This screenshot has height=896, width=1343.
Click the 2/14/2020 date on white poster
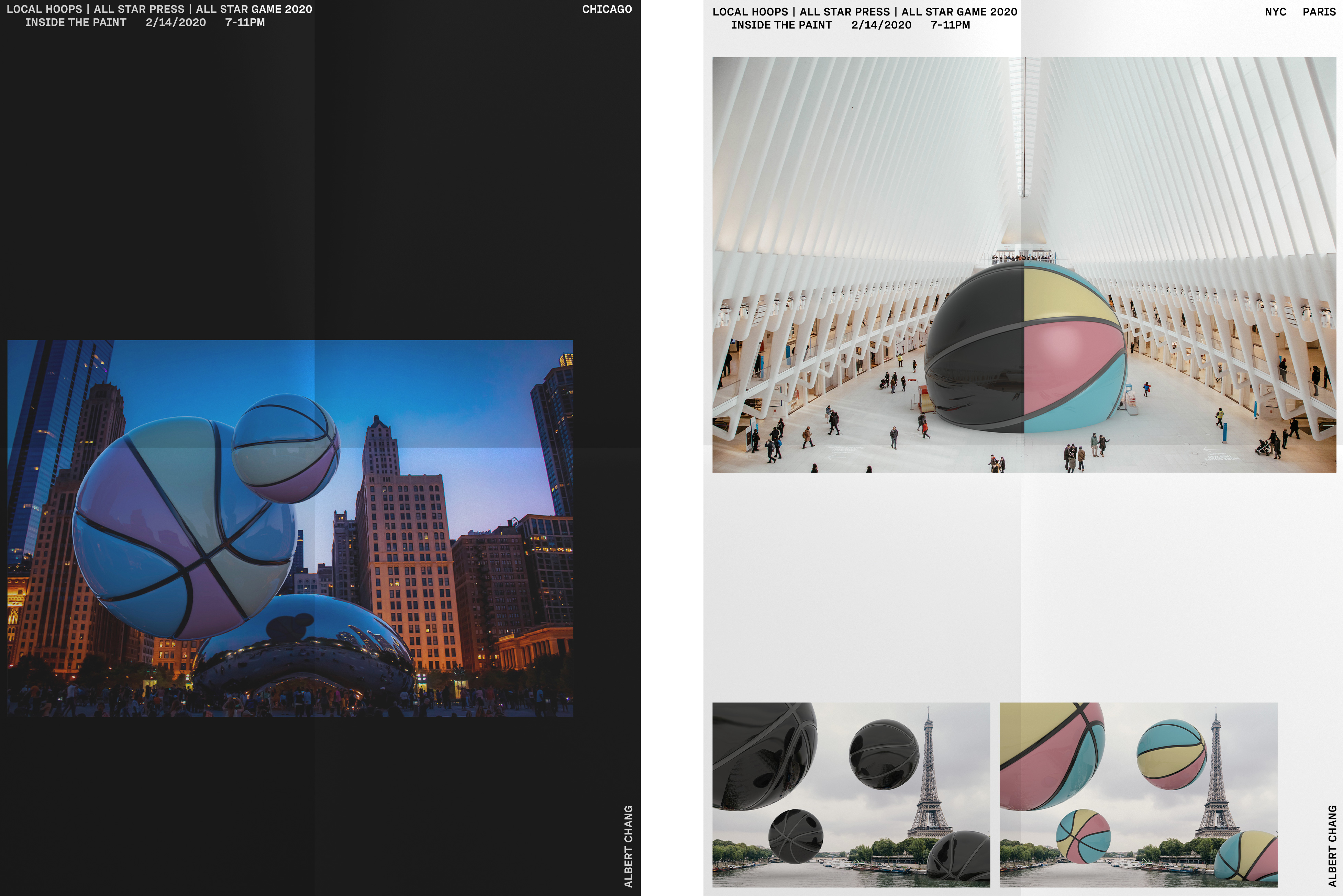881,25
